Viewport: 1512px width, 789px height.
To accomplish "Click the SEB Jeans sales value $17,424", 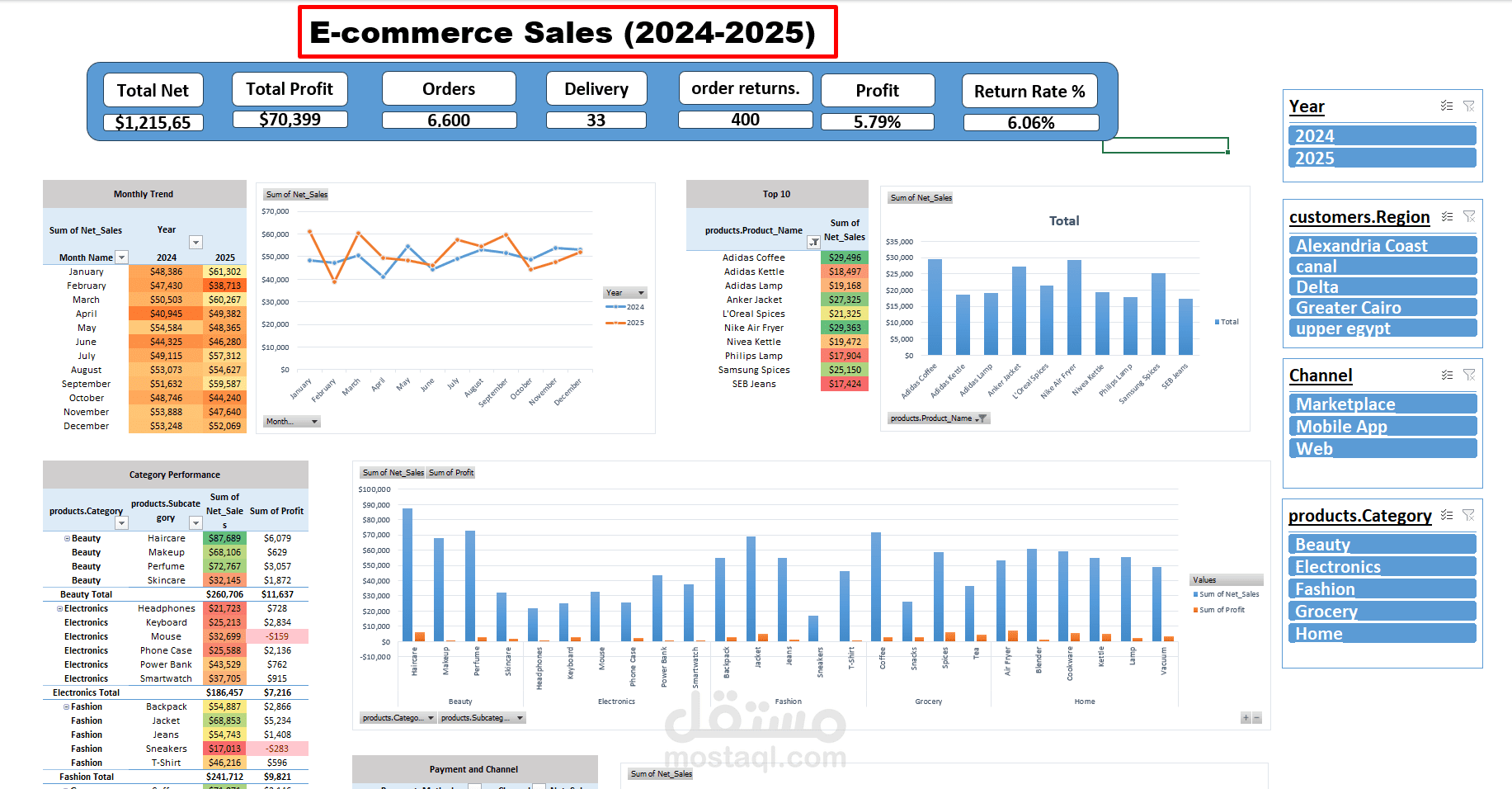I will click(x=845, y=384).
